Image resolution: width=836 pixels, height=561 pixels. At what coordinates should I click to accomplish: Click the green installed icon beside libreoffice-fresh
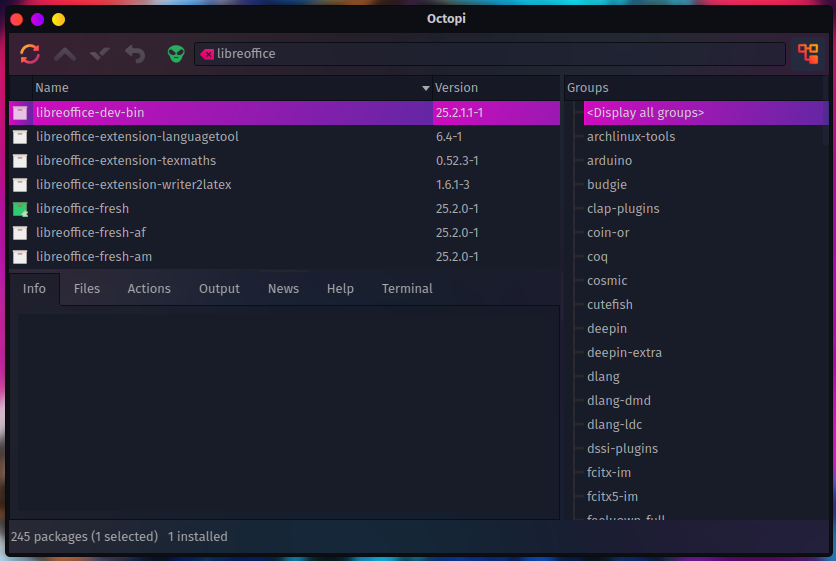20,209
